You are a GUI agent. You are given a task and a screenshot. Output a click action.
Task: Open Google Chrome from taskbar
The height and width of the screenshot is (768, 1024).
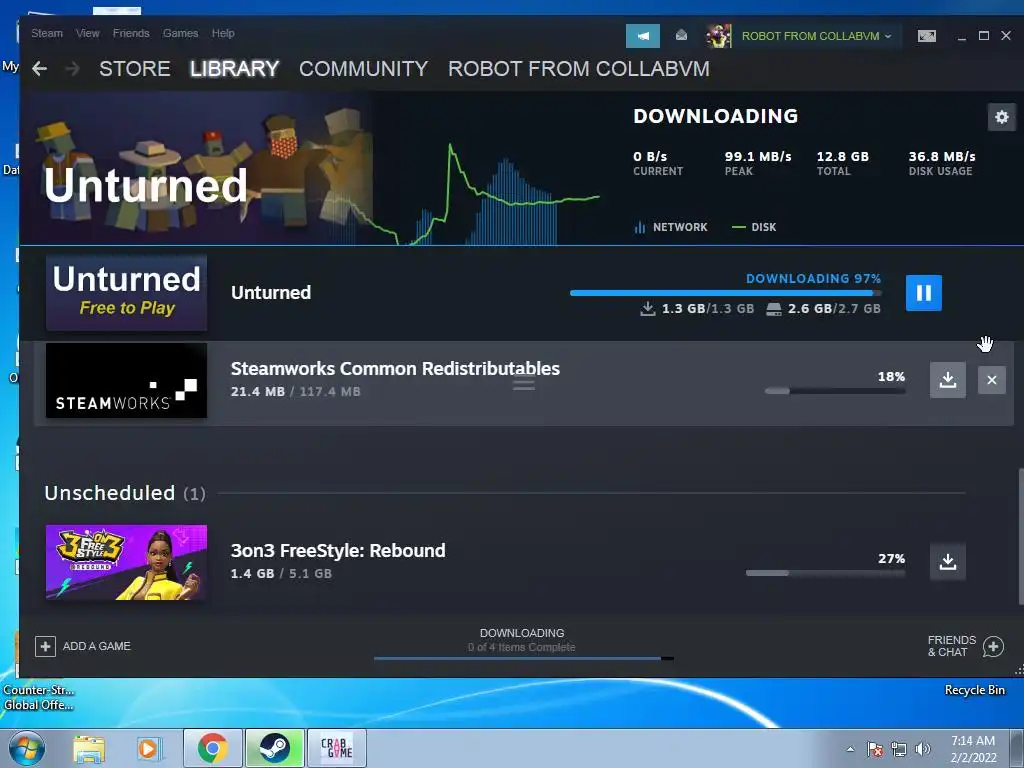tap(212, 748)
